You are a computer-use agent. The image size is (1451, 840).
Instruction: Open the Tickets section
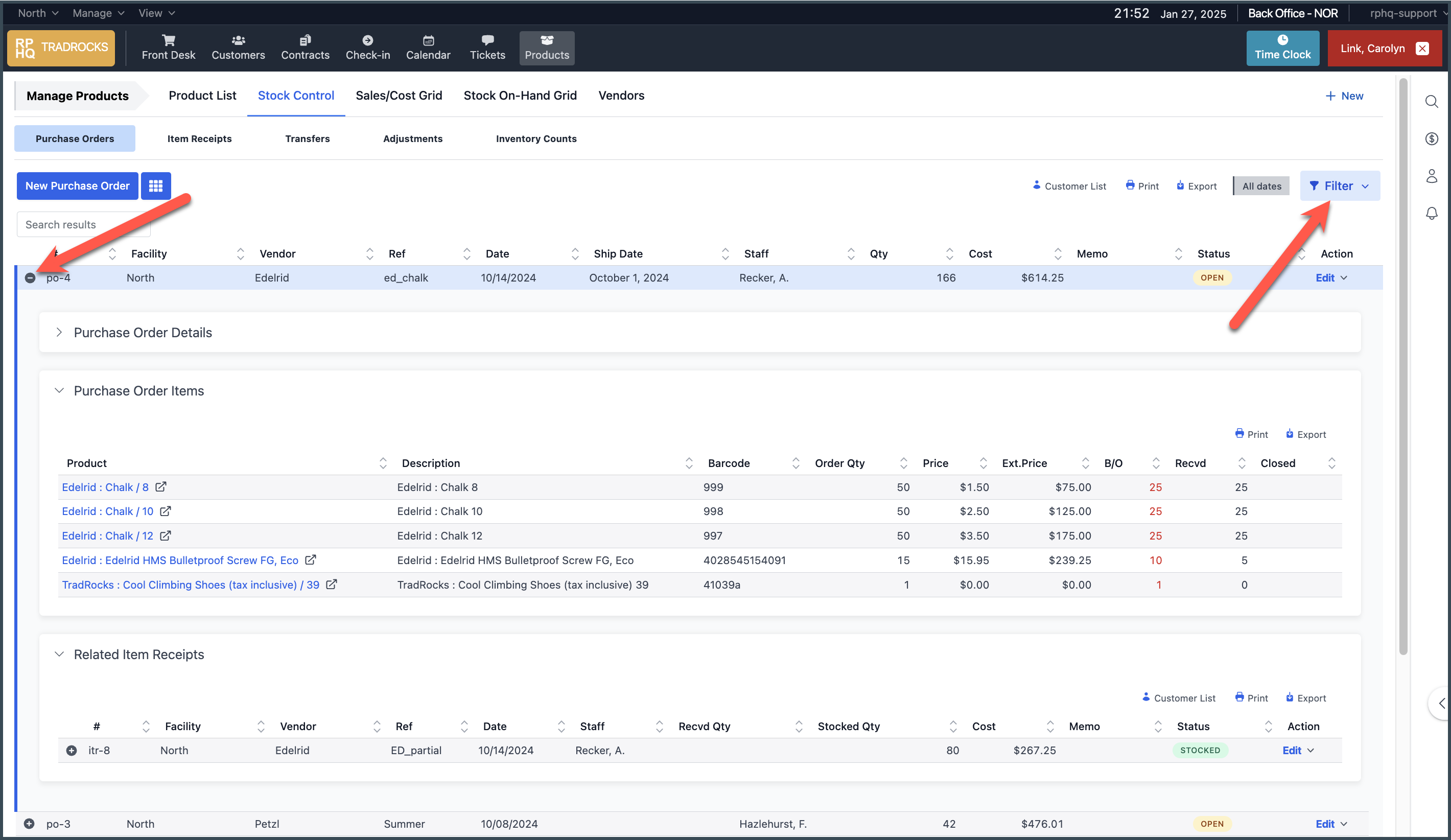(487, 48)
